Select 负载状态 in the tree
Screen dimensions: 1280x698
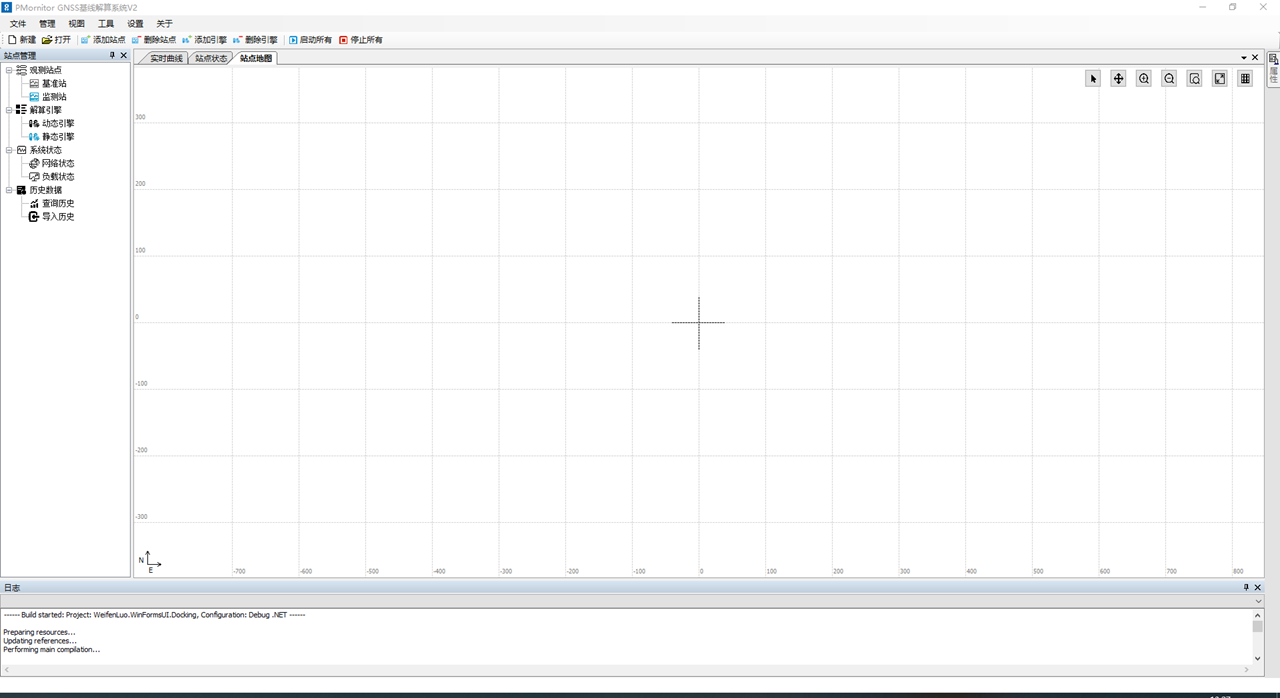[58, 177]
